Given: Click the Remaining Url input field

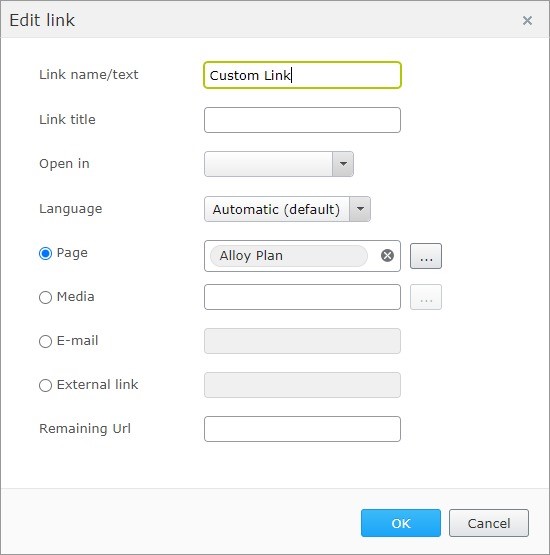Looking at the screenshot, I should pos(302,429).
